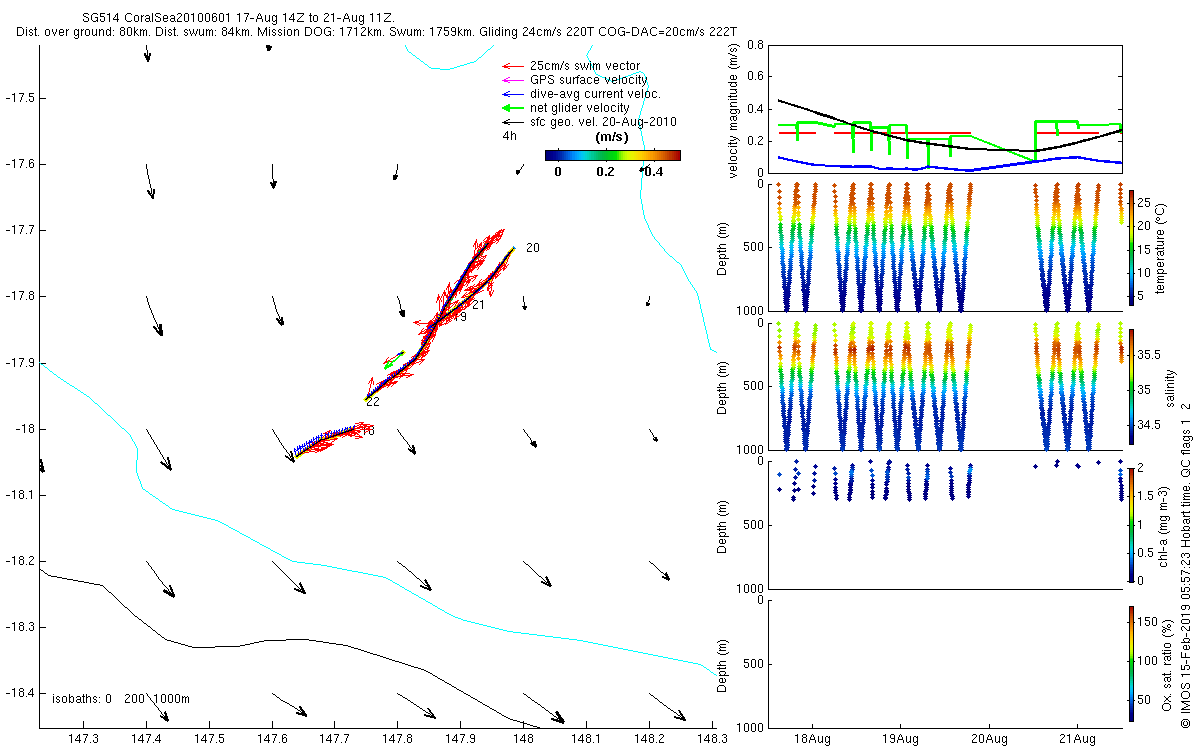Click the '35.5' salinity colorbar tick
Image resolution: width=1200 pixels, height=750 pixels.
(x=1148, y=355)
